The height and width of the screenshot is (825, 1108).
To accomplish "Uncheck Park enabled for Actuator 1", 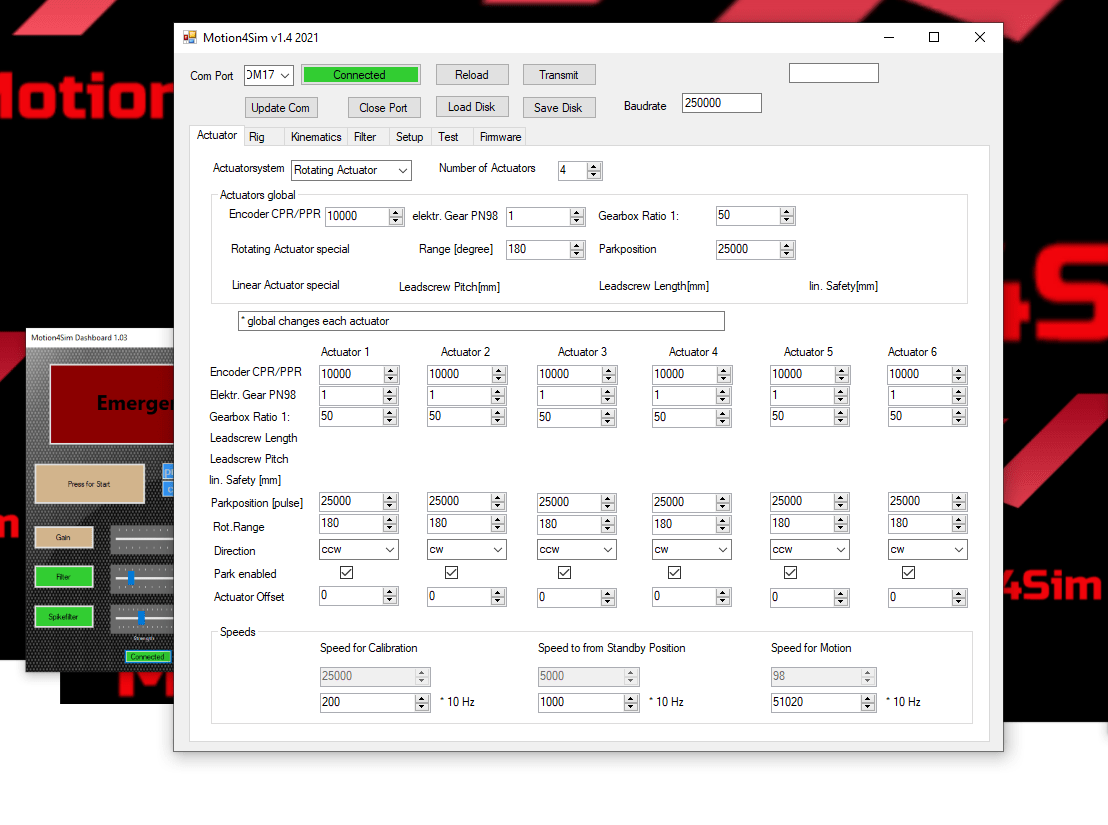I will coord(347,573).
